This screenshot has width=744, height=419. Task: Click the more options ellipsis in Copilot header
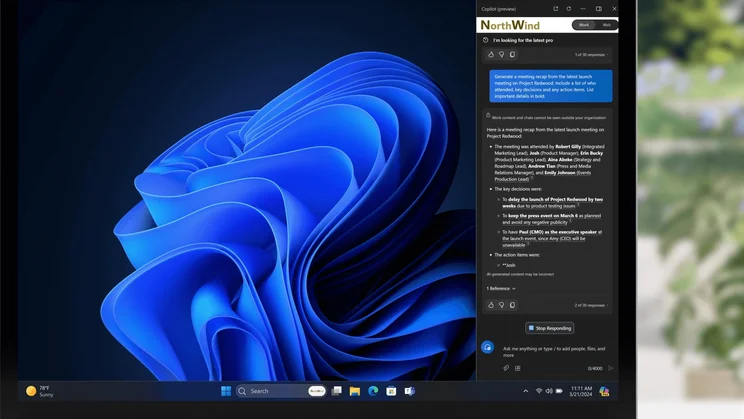coord(583,9)
